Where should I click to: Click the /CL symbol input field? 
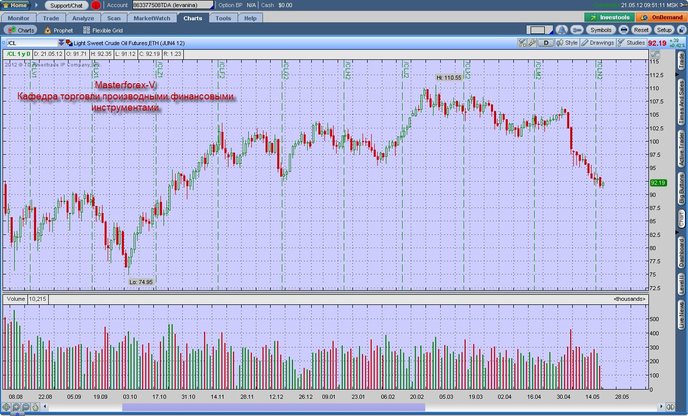point(32,43)
